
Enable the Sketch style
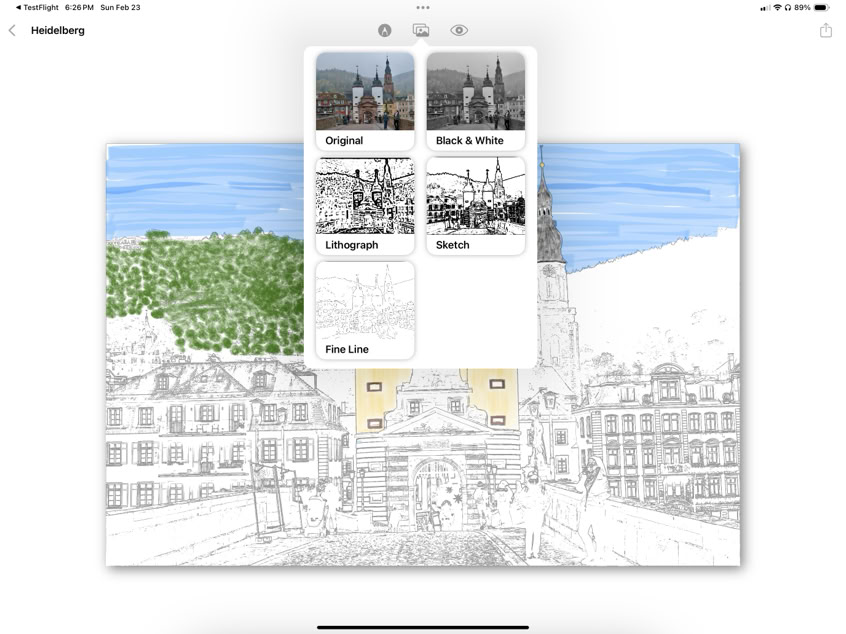[475, 200]
